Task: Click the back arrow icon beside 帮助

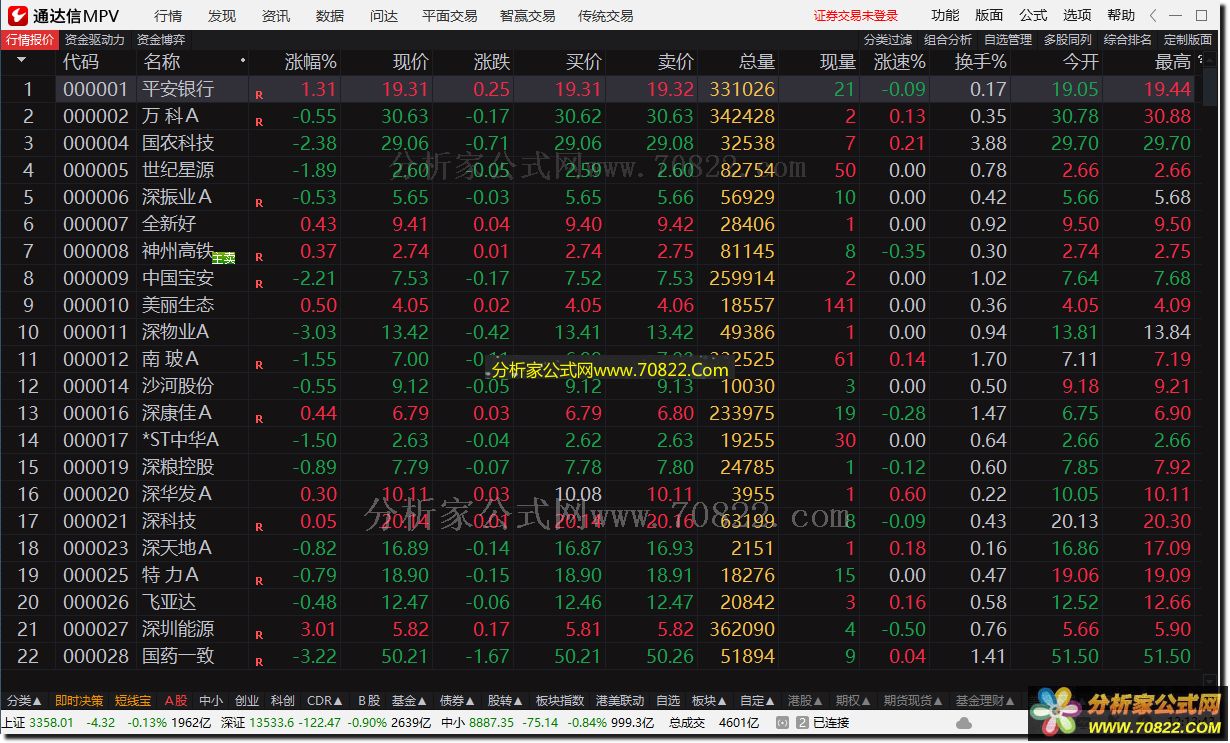Action: pyautogui.click(x=1153, y=15)
